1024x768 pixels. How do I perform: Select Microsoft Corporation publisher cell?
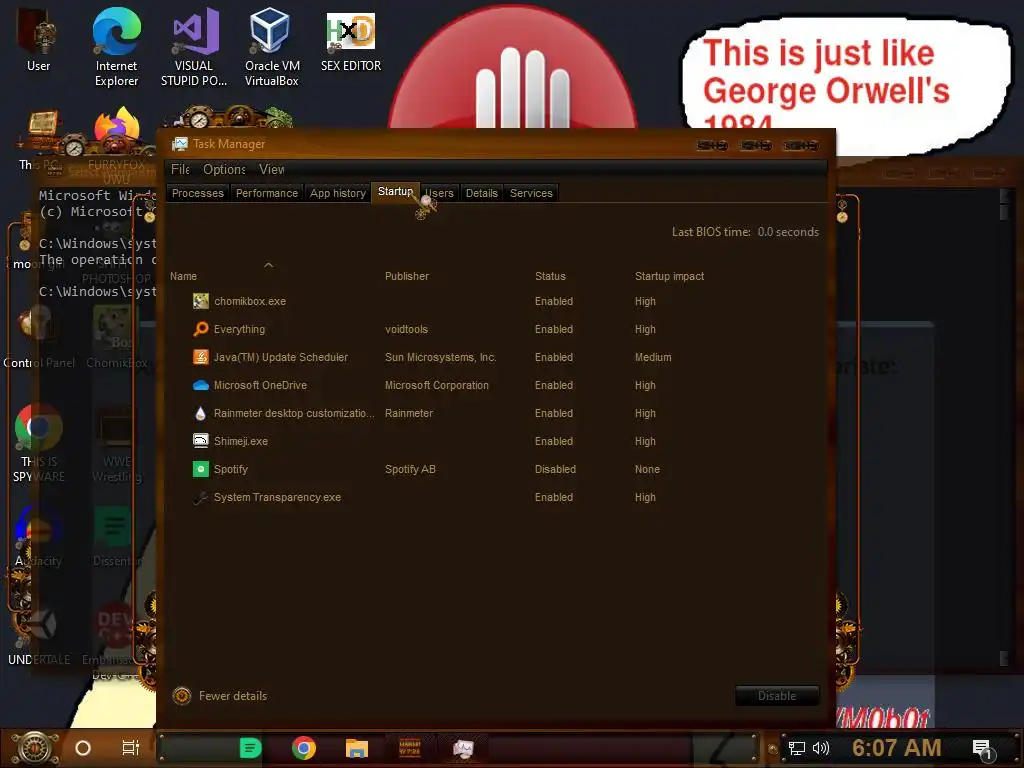coord(436,385)
